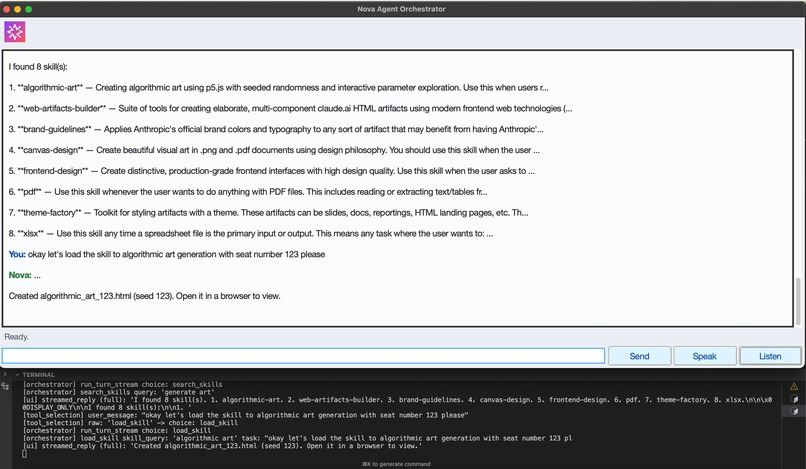
Task: Click the green 'Nova:' reply label
Action: coord(20,275)
